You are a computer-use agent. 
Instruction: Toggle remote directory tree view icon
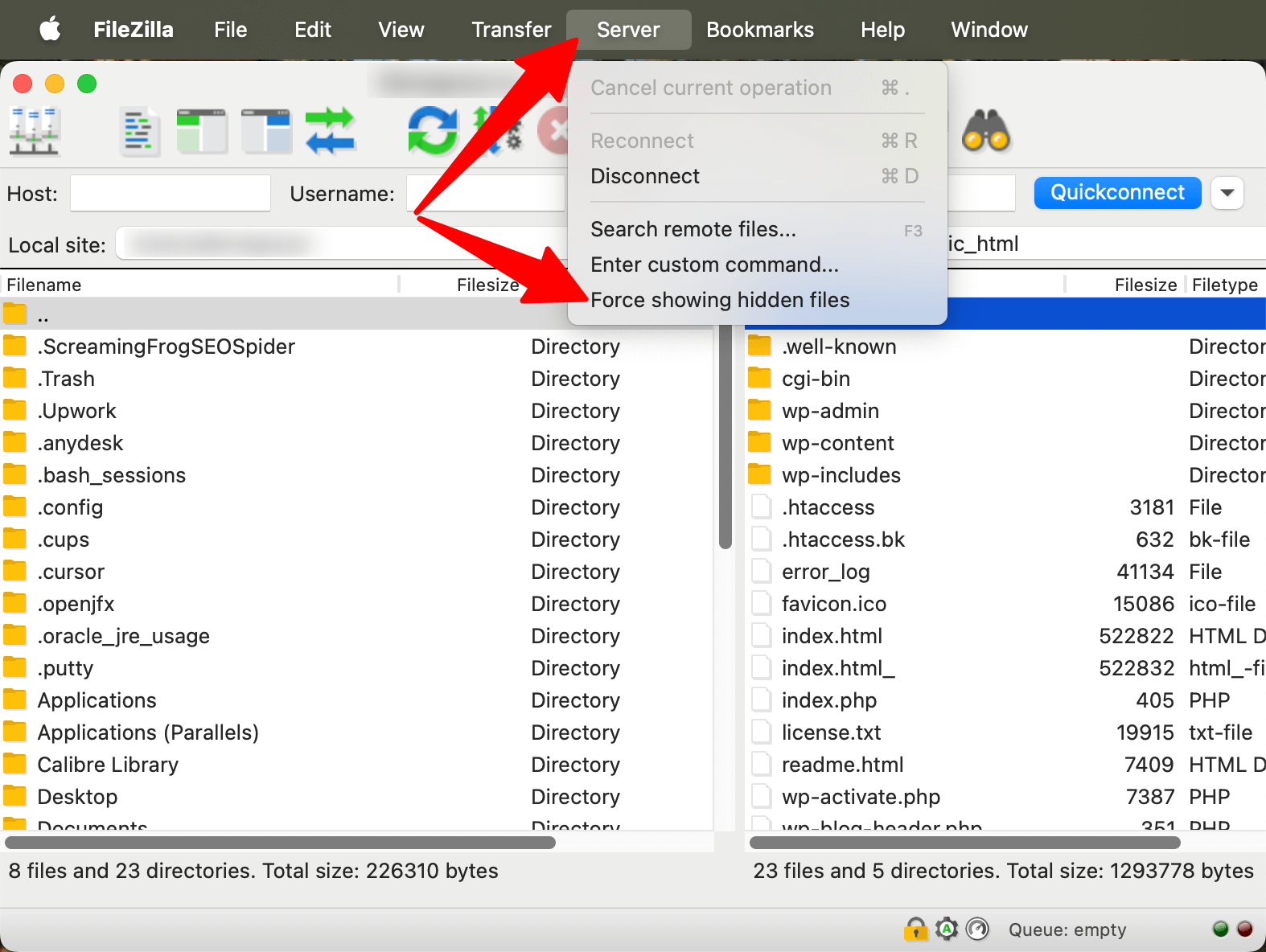pos(266,132)
